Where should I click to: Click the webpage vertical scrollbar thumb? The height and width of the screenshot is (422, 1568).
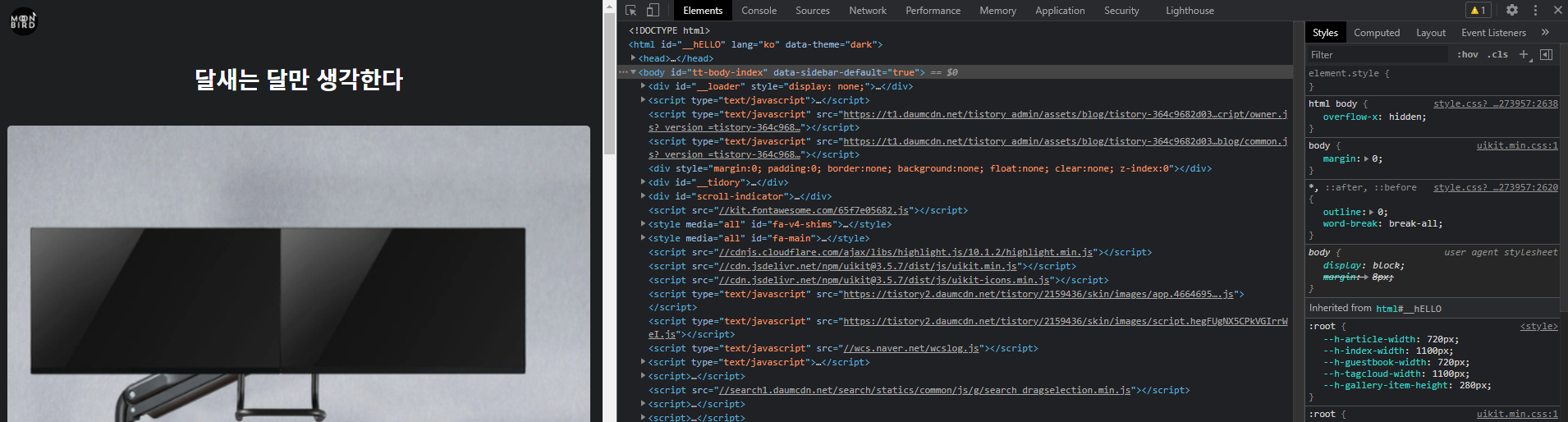pos(609,84)
